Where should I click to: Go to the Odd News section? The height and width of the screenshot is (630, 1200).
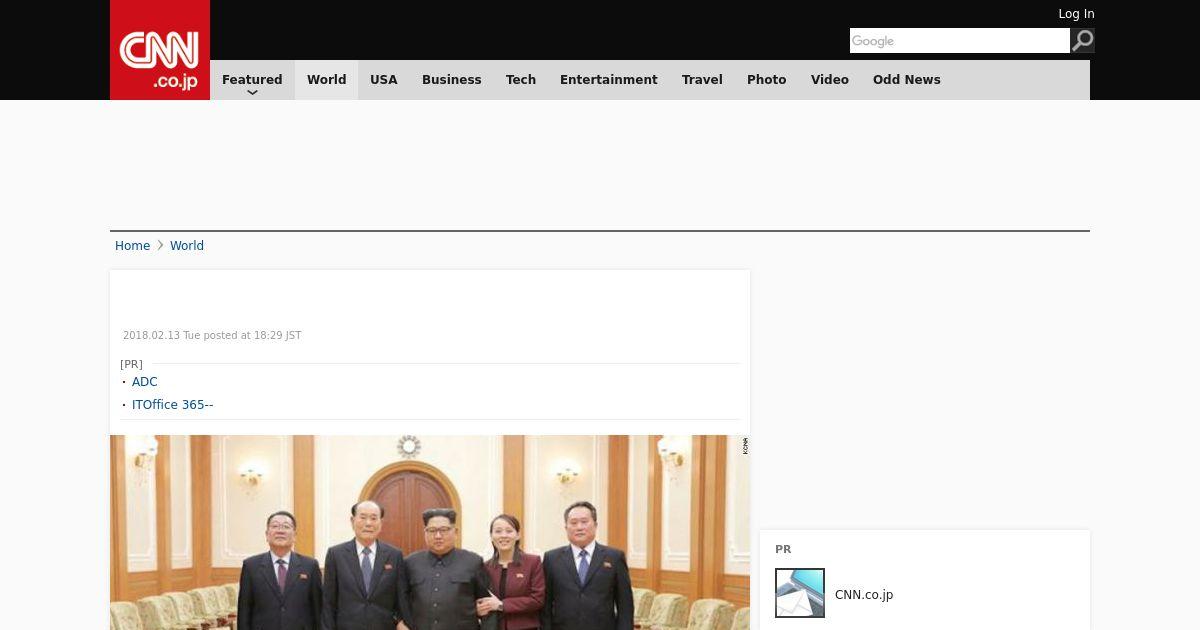(907, 80)
